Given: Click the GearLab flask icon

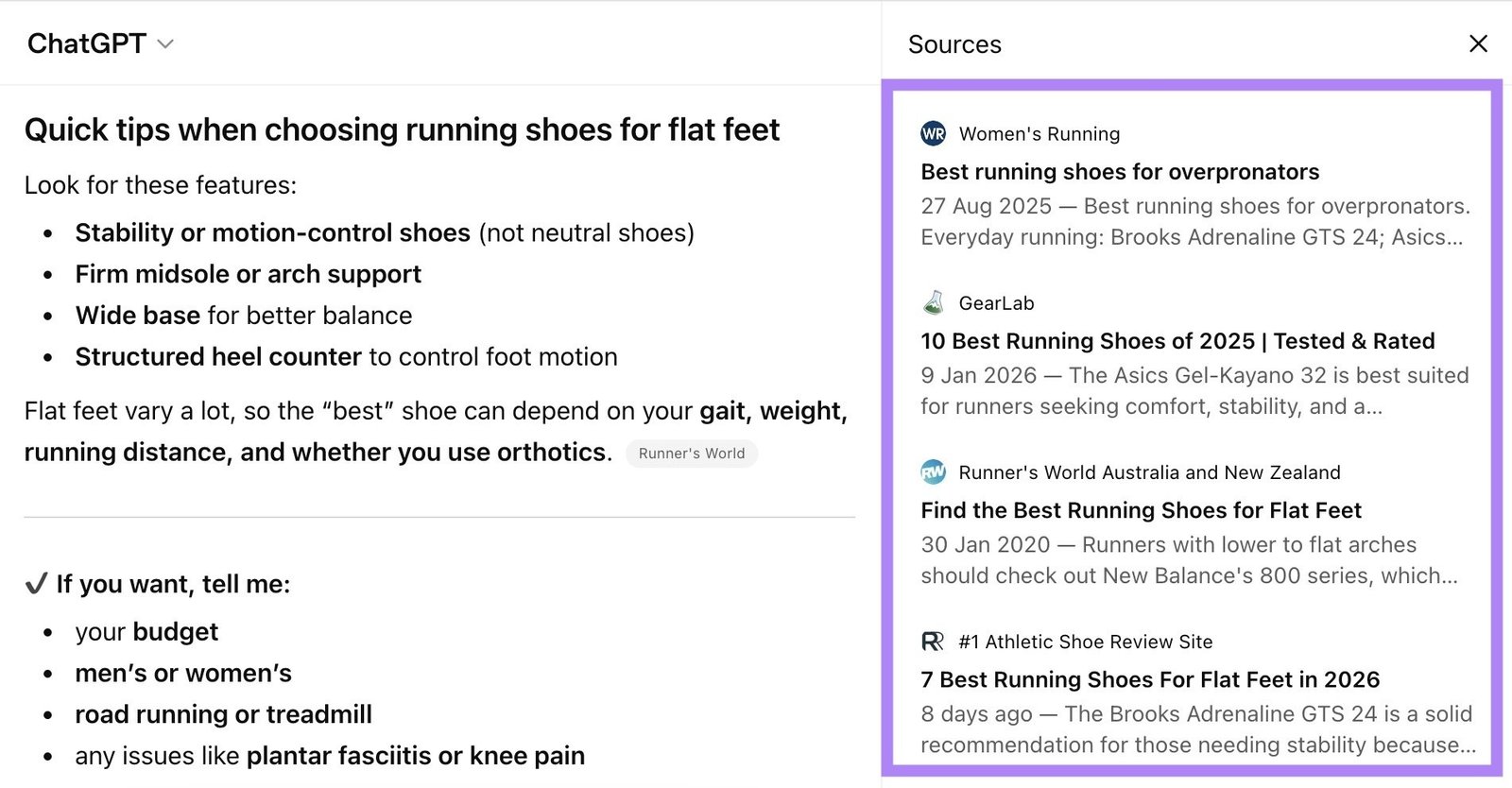Looking at the screenshot, I should (933, 302).
